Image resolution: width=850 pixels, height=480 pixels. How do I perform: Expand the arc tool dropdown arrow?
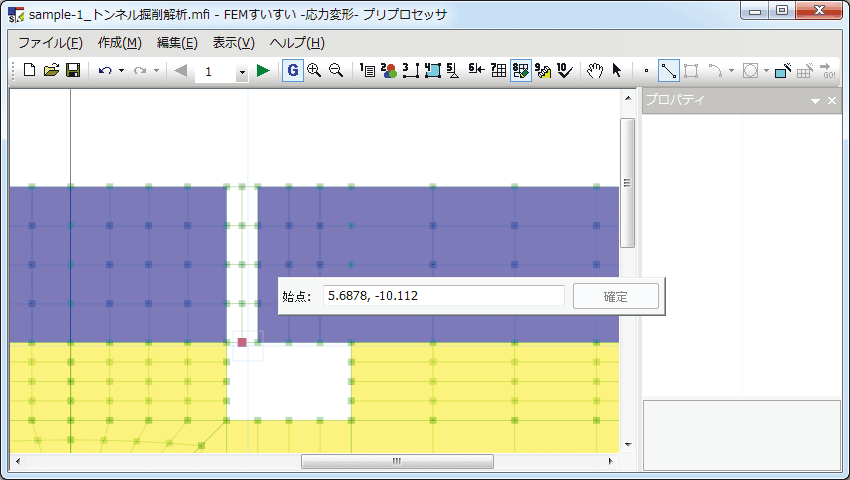coord(731,71)
